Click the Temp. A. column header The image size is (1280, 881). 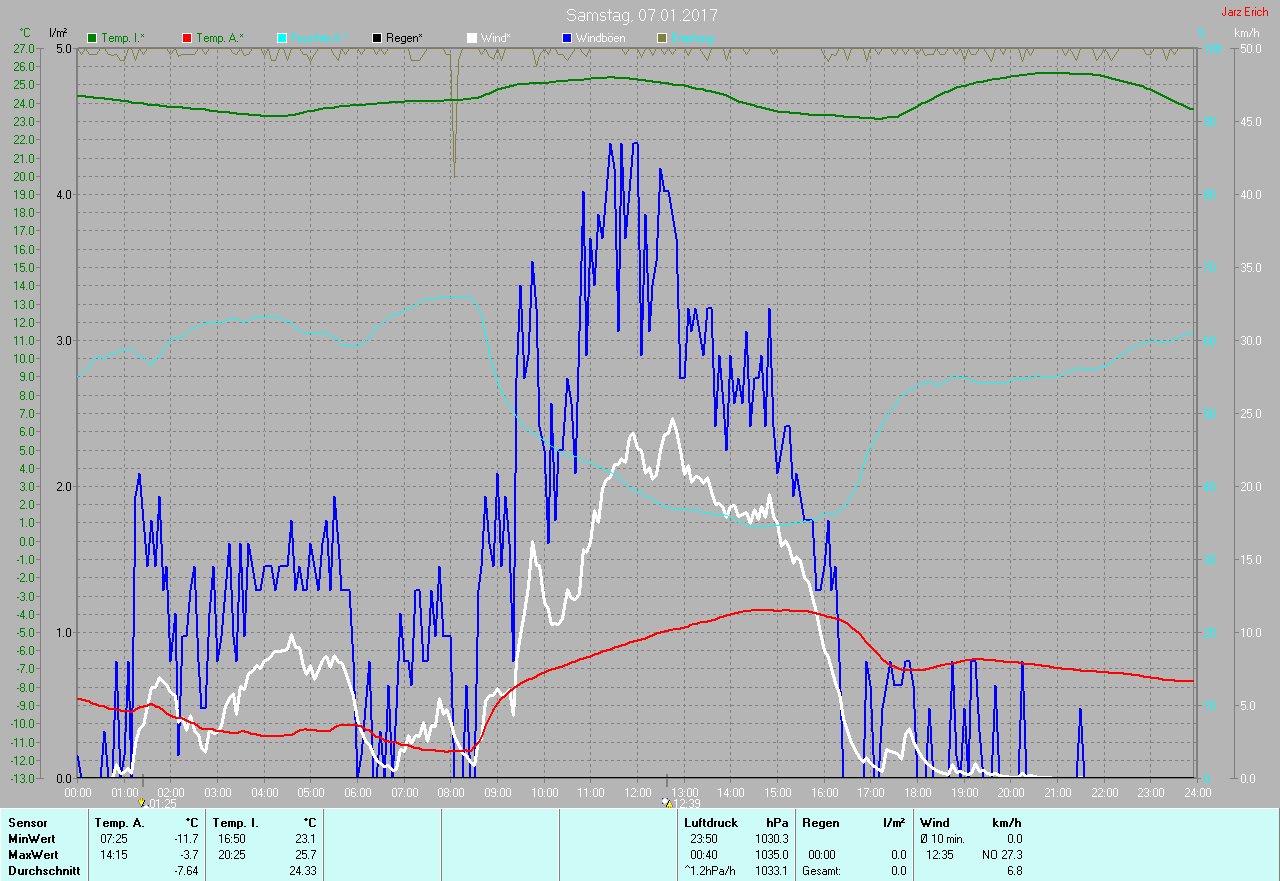point(119,823)
